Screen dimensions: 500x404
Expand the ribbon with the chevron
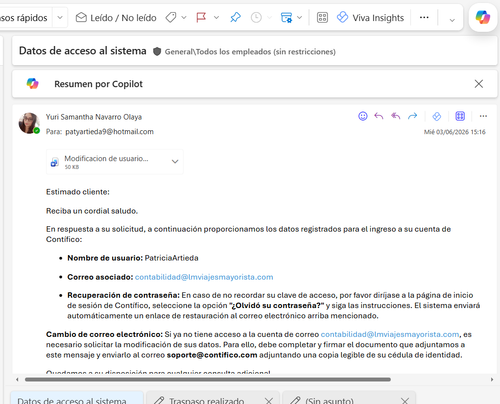pos(452,20)
